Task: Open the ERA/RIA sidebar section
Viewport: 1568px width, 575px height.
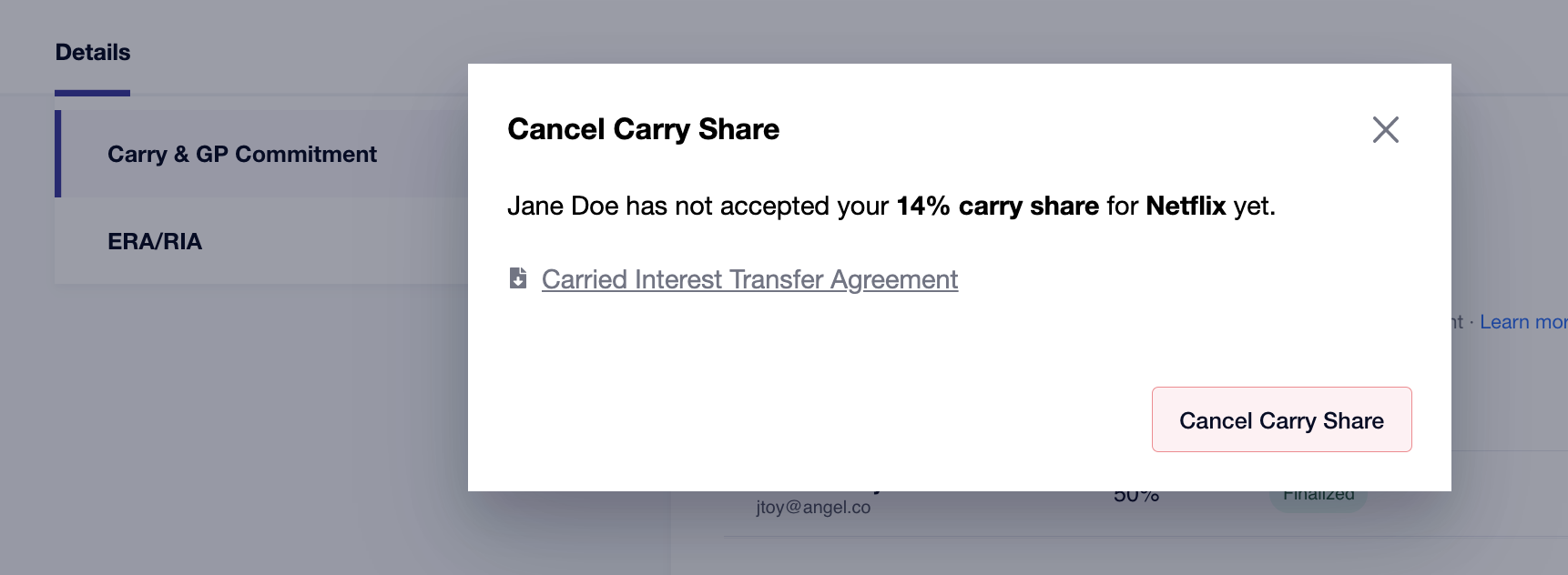Action: click(261, 241)
